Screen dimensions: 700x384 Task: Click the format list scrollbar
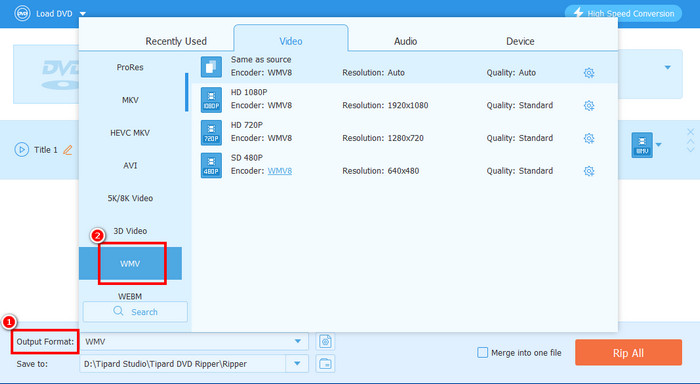click(x=187, y=92)
